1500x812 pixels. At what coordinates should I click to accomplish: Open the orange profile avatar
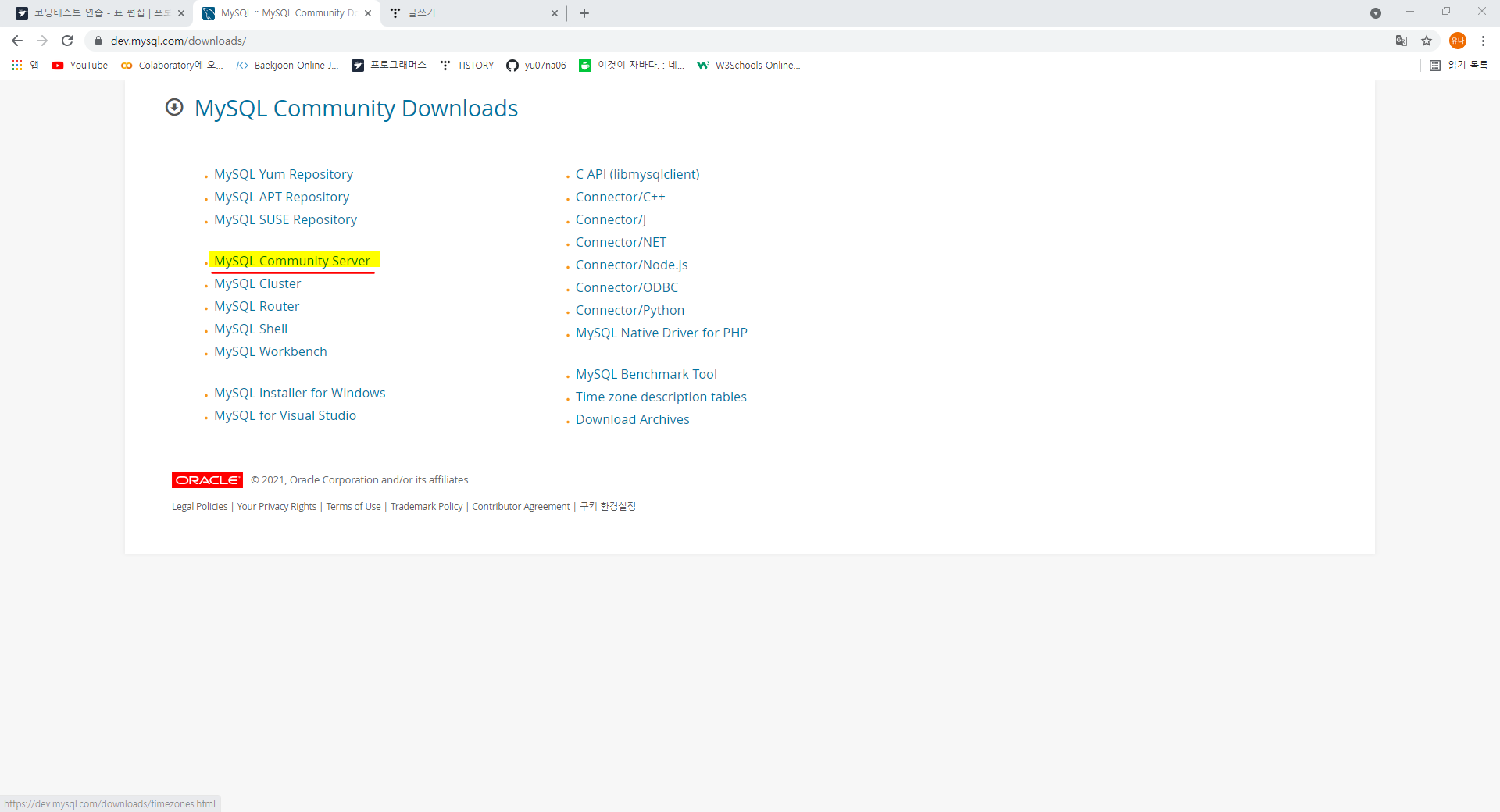coord(1457,41)
